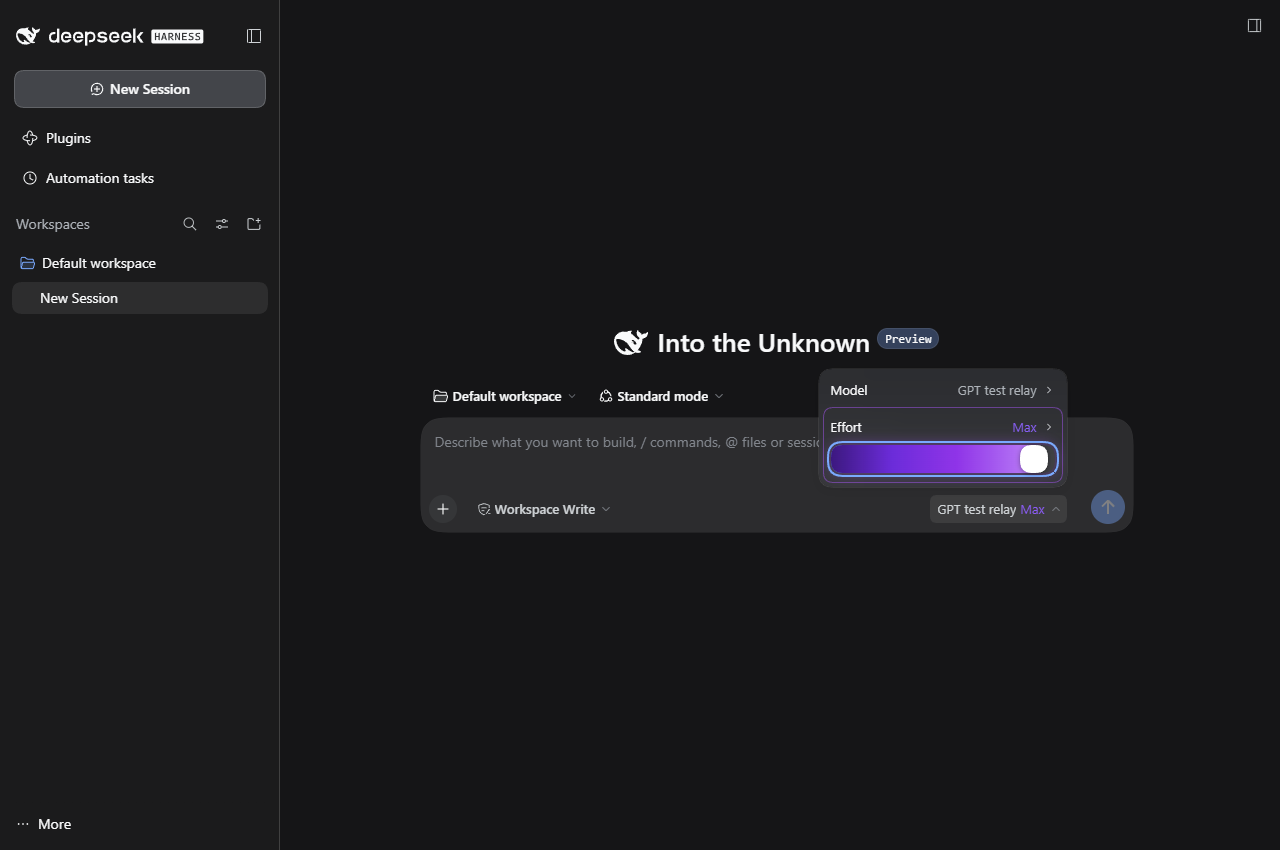Viewport: 1280px width, 850px height.
Task: Send message with arrow button
Action: click(1107, 507)
